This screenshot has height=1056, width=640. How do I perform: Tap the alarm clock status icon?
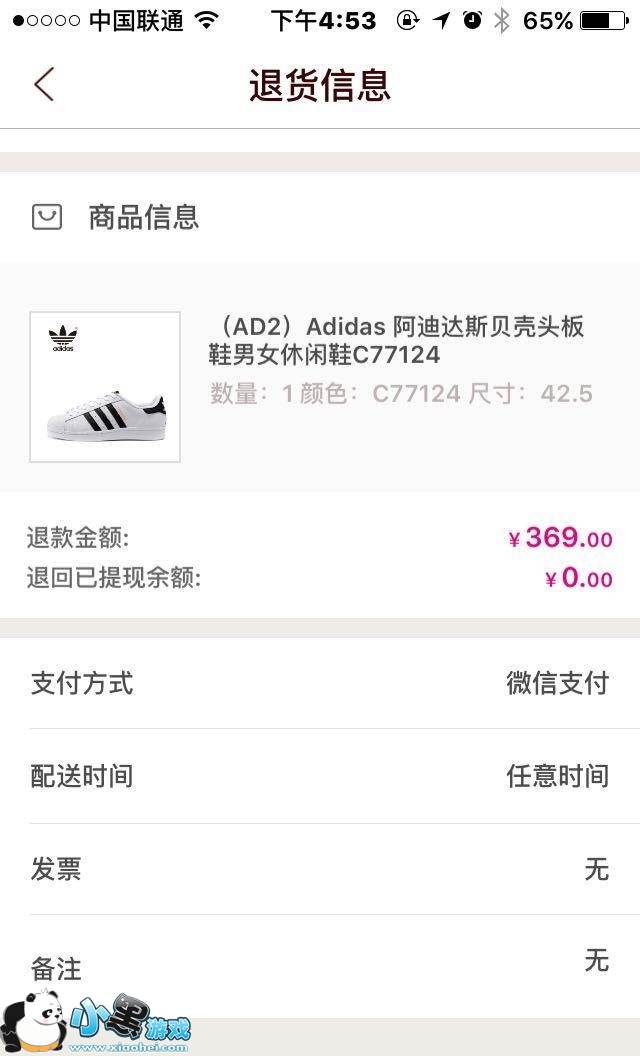click(472, 20)
